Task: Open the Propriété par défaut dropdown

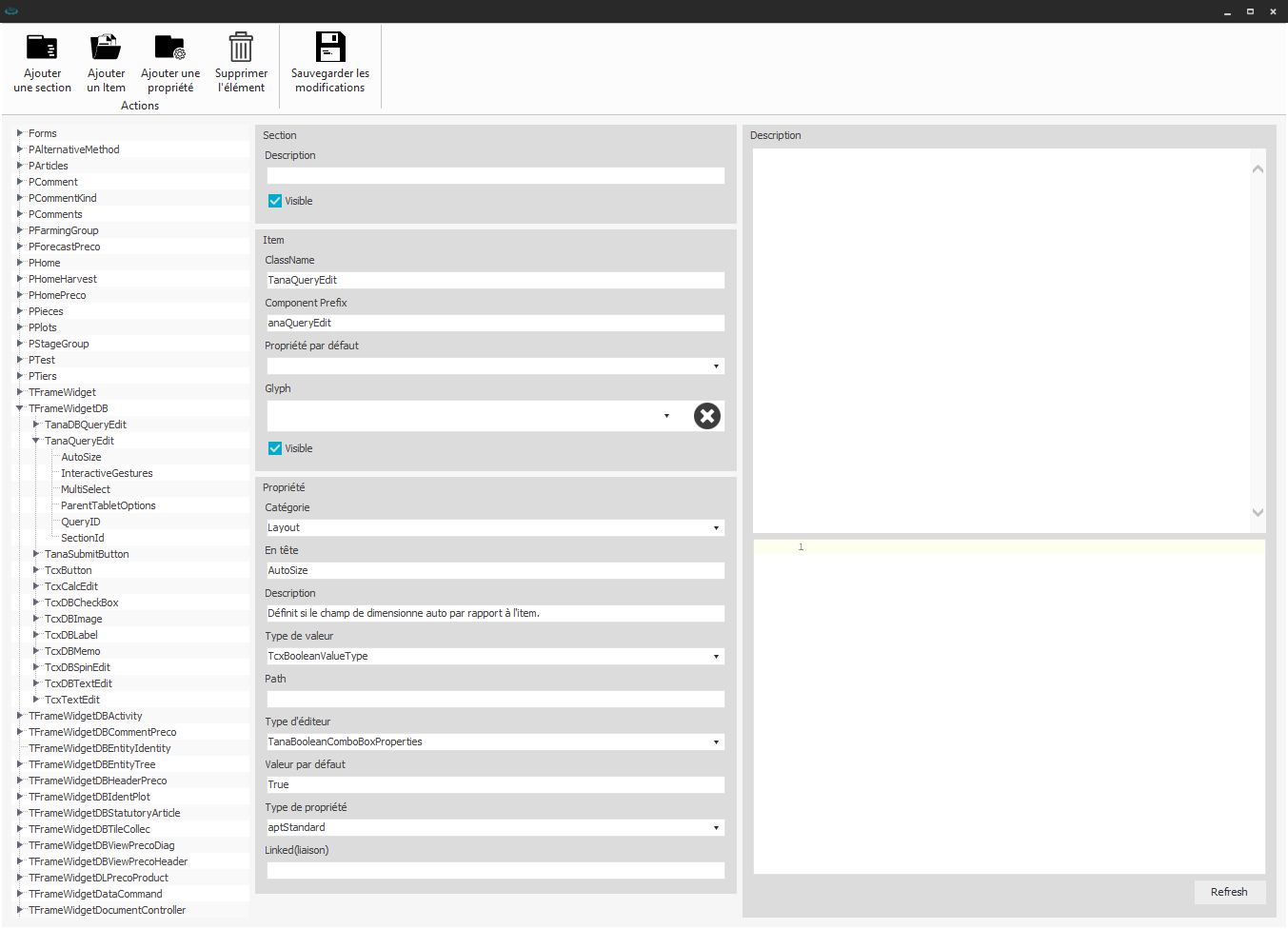Action: (716, 366)
